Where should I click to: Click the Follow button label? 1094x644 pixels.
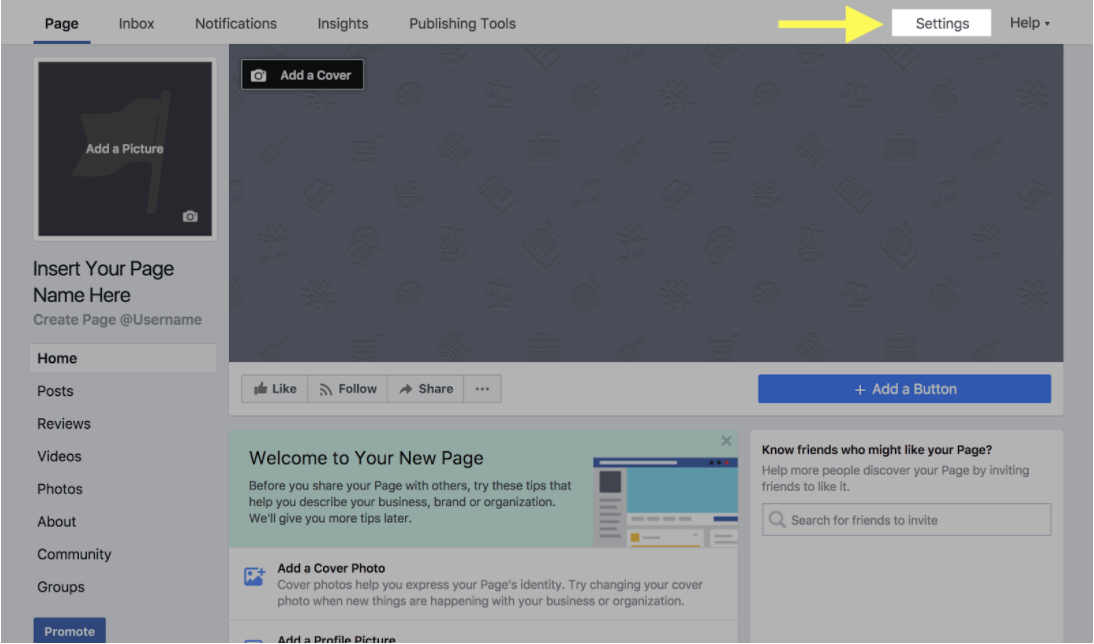pyautogui.click(x=357, y=389)
